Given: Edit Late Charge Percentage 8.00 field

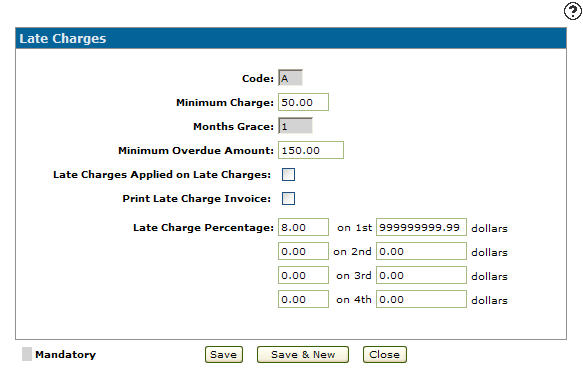Looking at the screenshot, I should click(303, 227).
